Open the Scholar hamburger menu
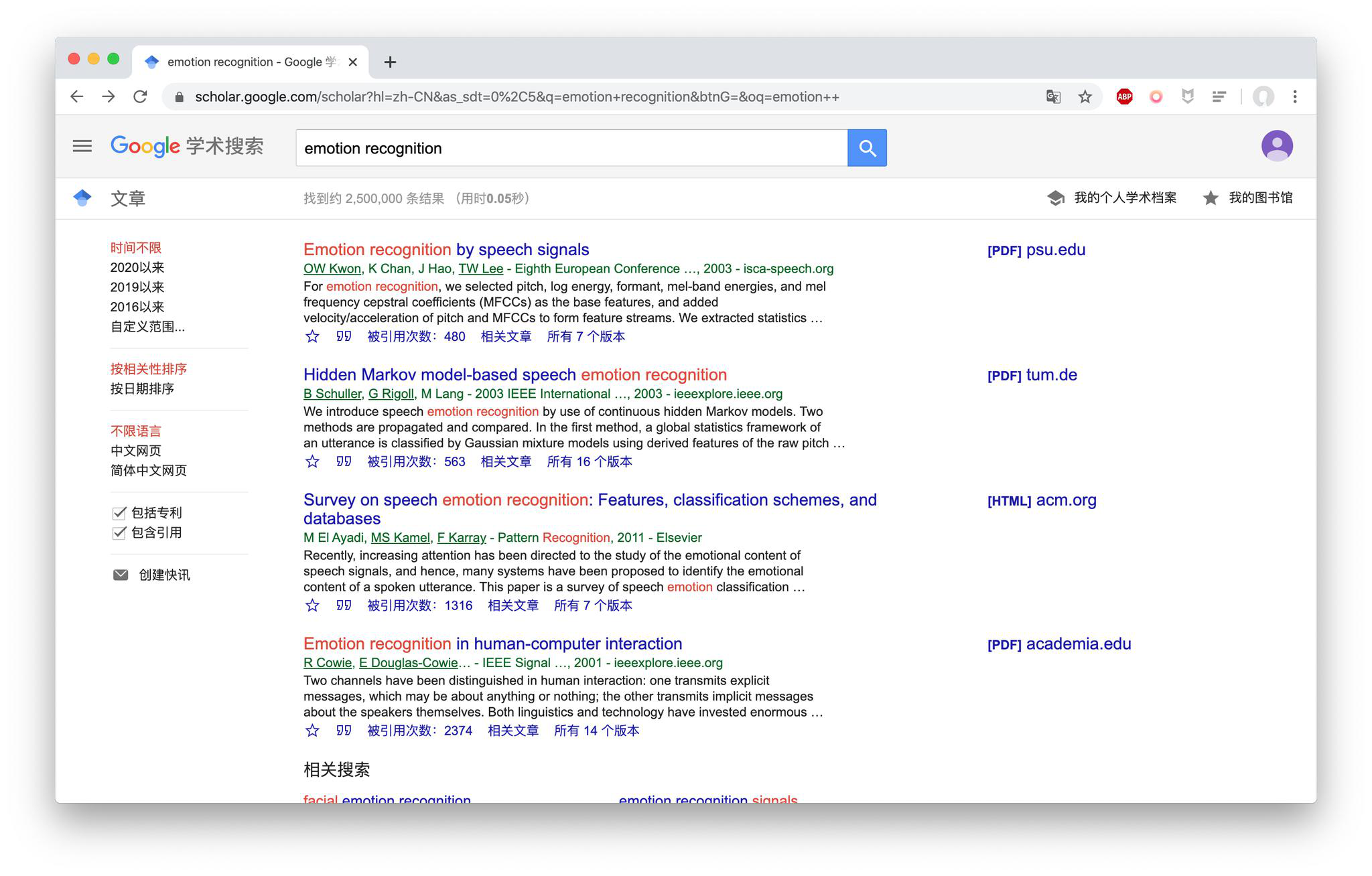1372x876 pixels. 82,146
